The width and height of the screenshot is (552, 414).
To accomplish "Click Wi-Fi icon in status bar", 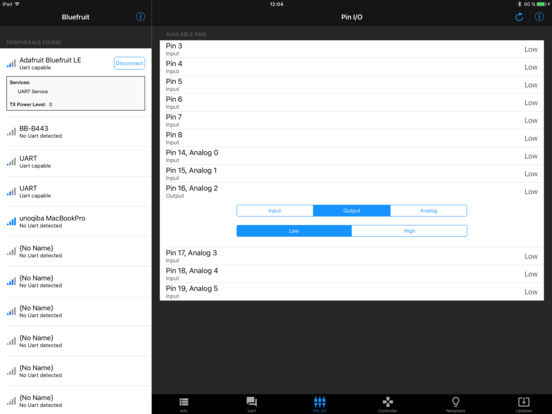I will (x=17, y=4).
